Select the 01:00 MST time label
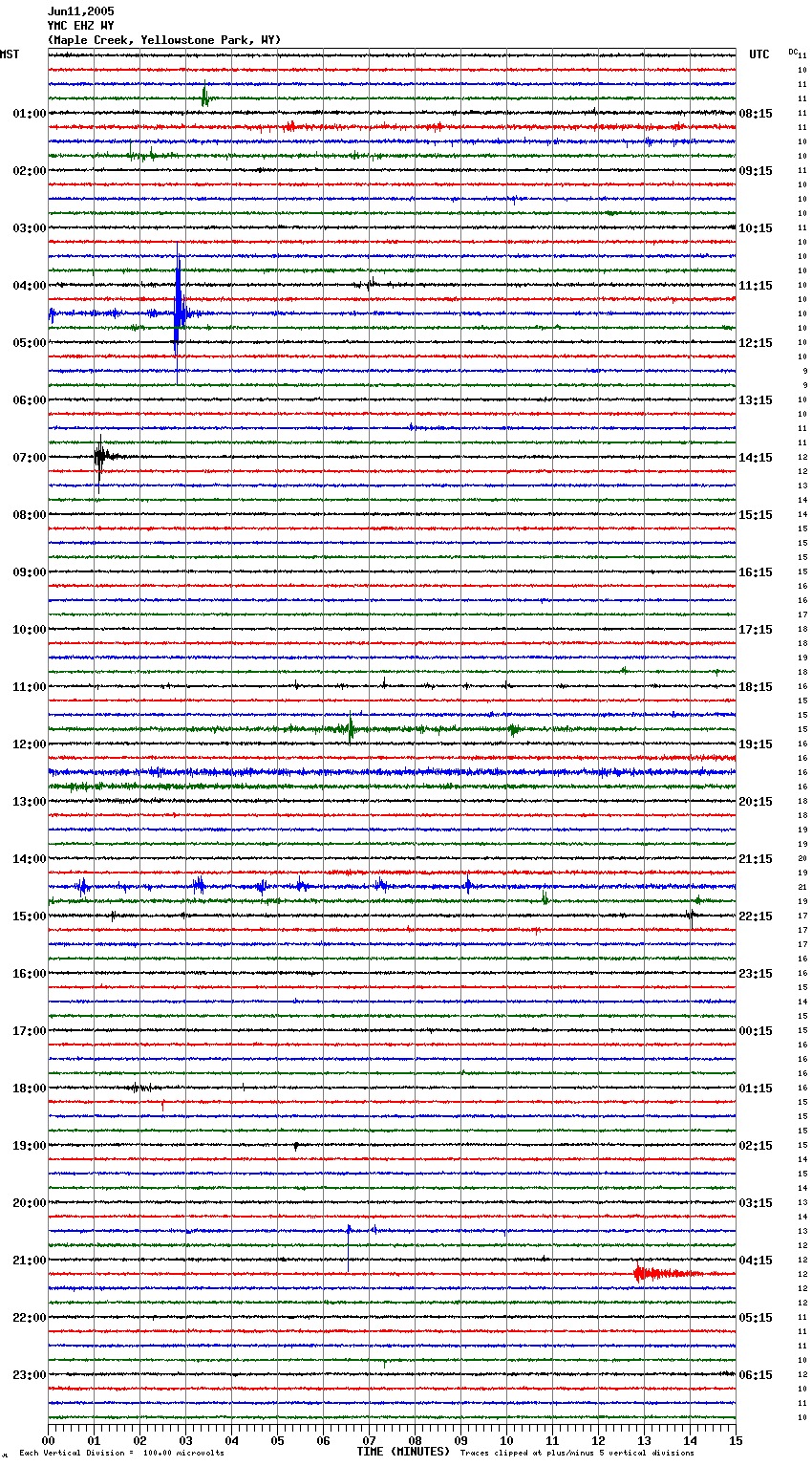This screenshot has width=812, height=1466. [x=30, y=114]
